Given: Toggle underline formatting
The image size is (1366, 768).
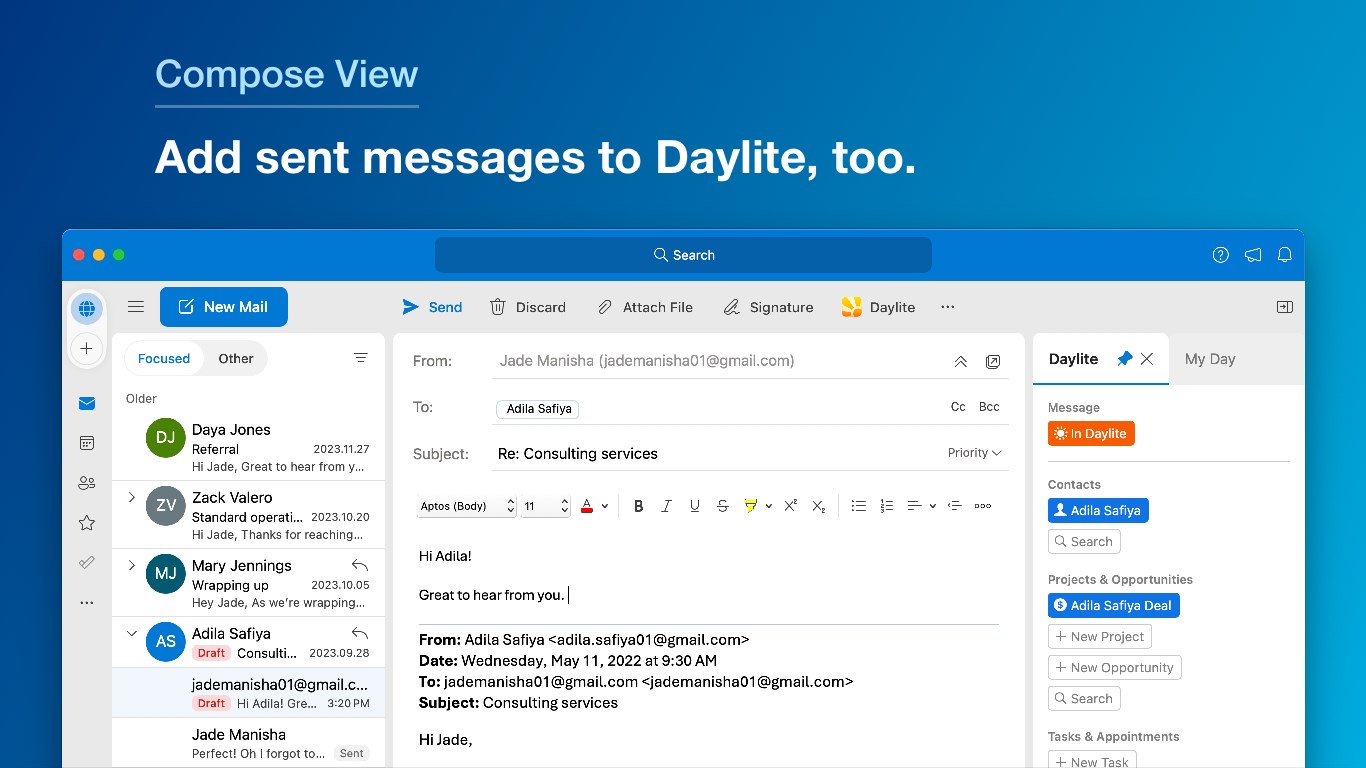Looking at the screenshot, I should click(694, 506).
